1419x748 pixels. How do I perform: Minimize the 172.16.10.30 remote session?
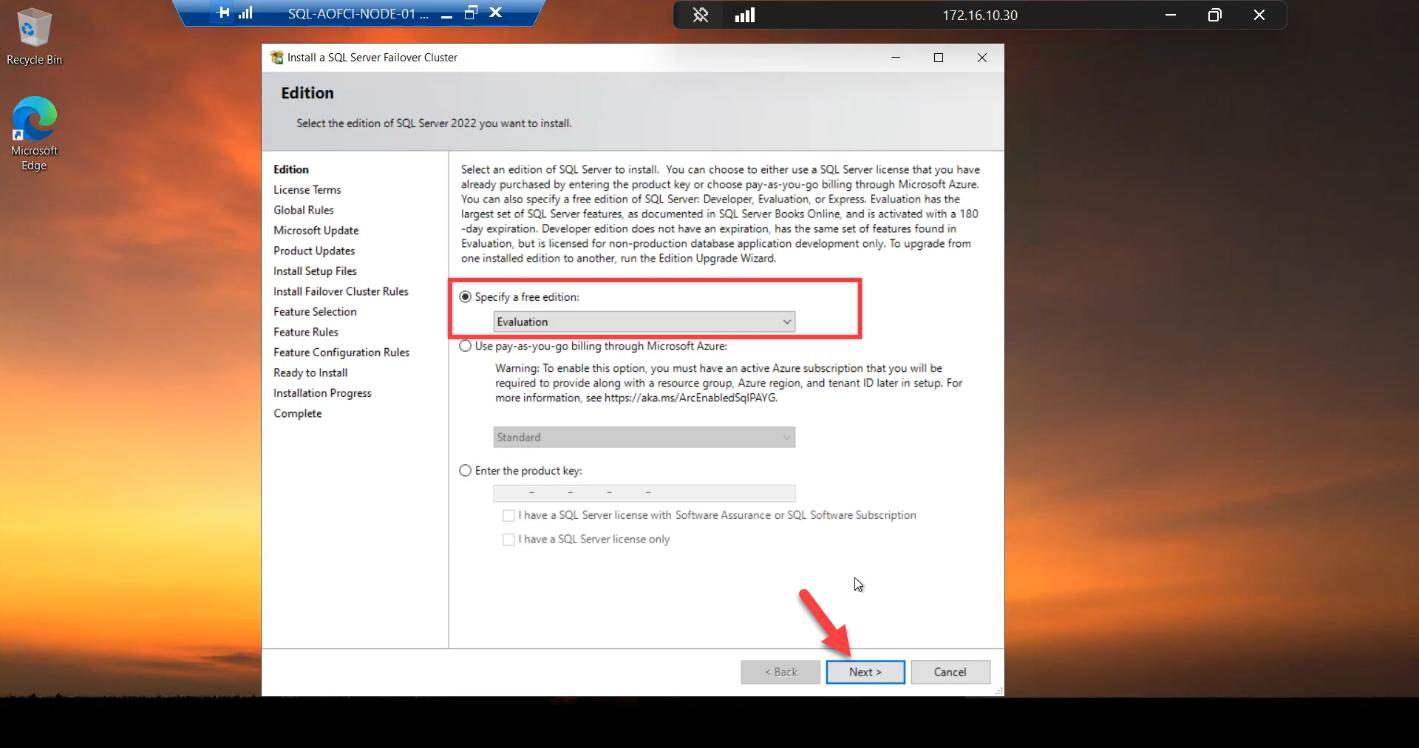1171,15
